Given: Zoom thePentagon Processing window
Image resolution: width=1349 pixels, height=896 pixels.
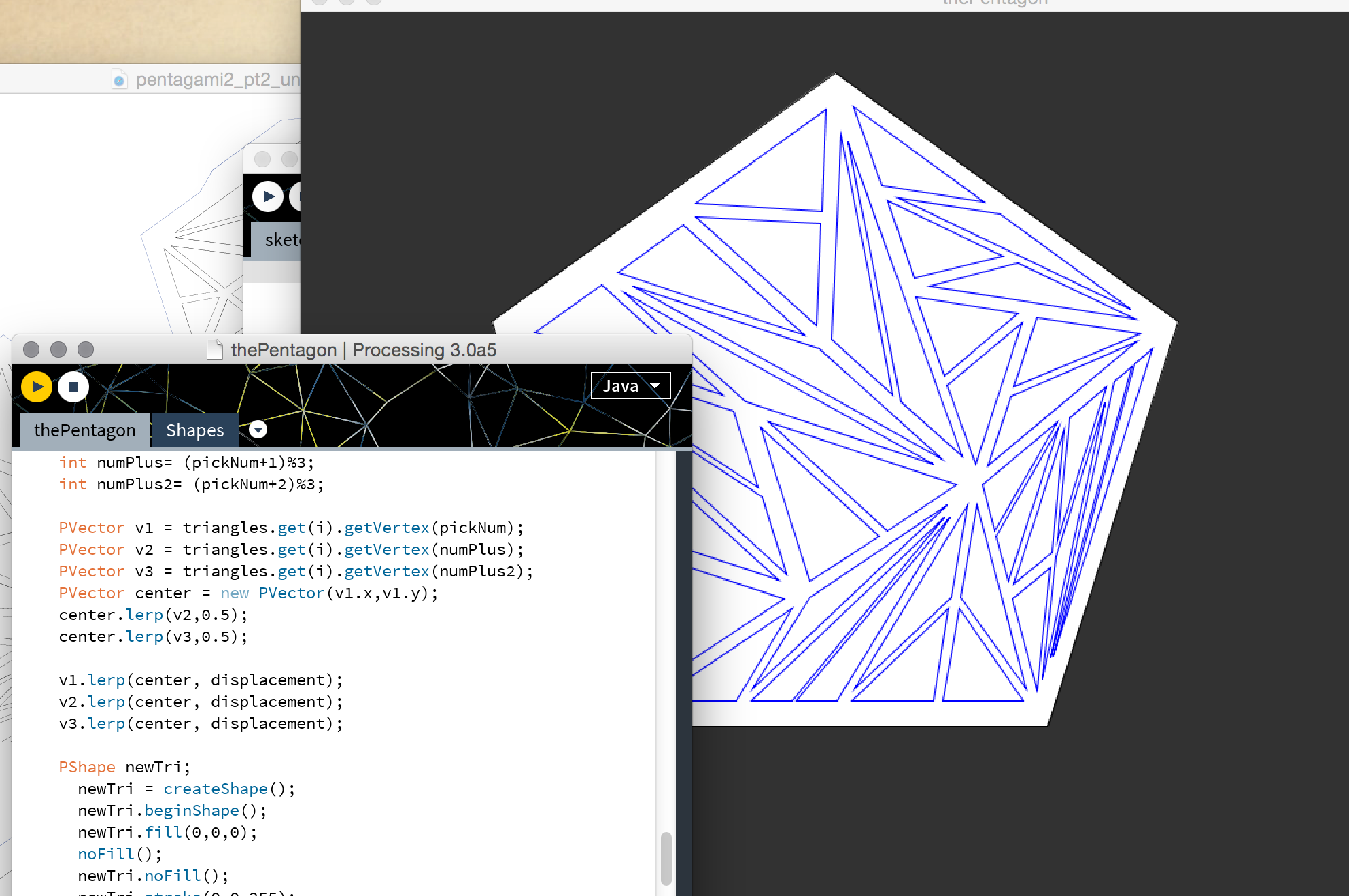Looking at the screenshot, I should point(86,349).
